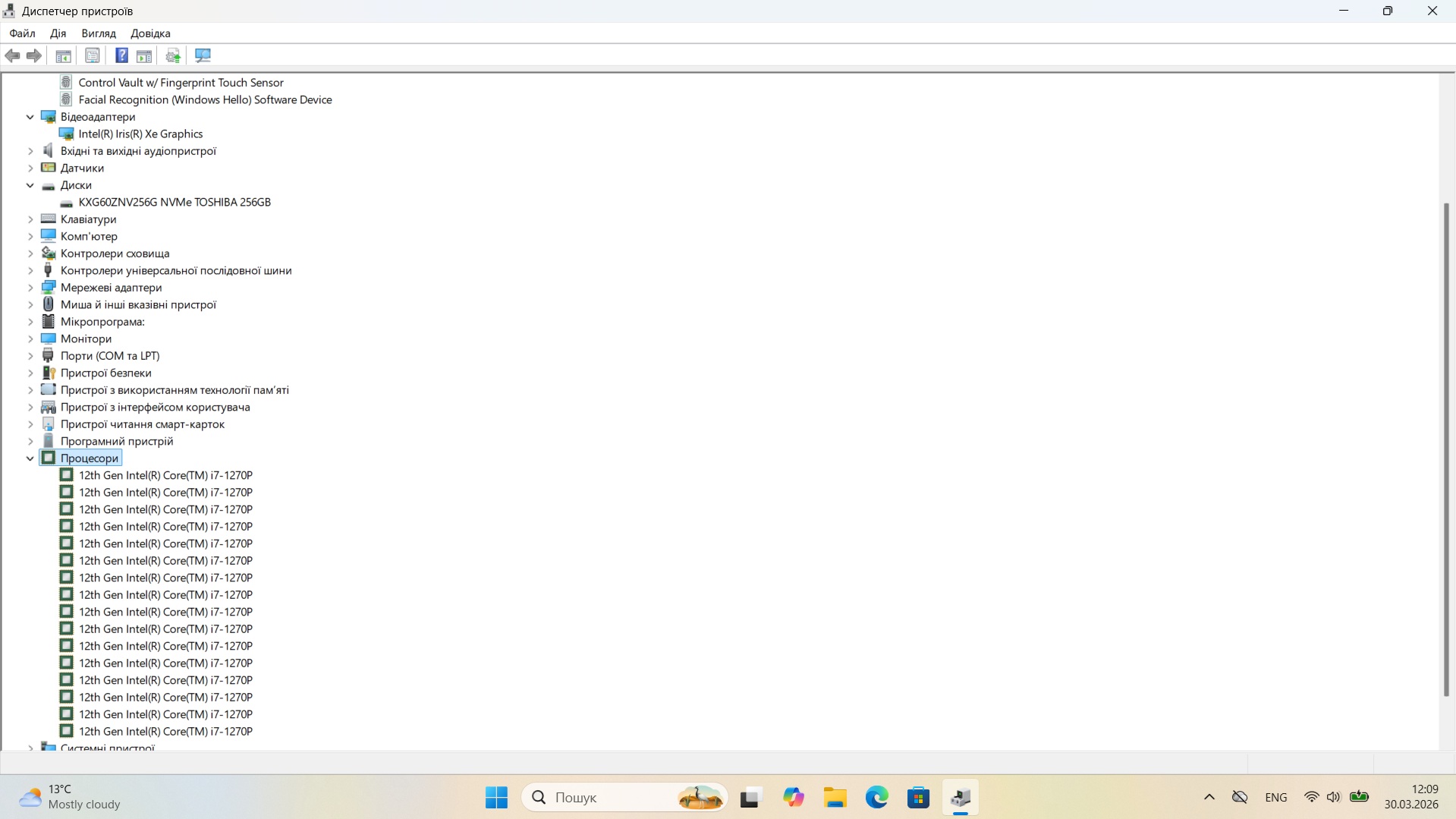1456x819 pixels.
Task: Open Microsoft Edge from the taskbar
Action: (876, 798)
